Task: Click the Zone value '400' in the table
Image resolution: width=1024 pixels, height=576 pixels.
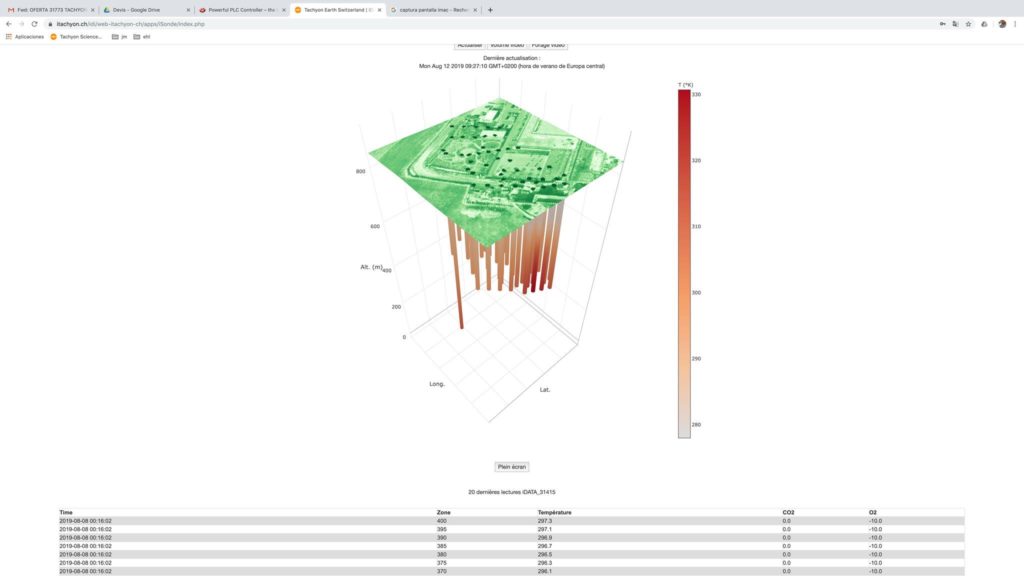Action: (x=441, y=521)
